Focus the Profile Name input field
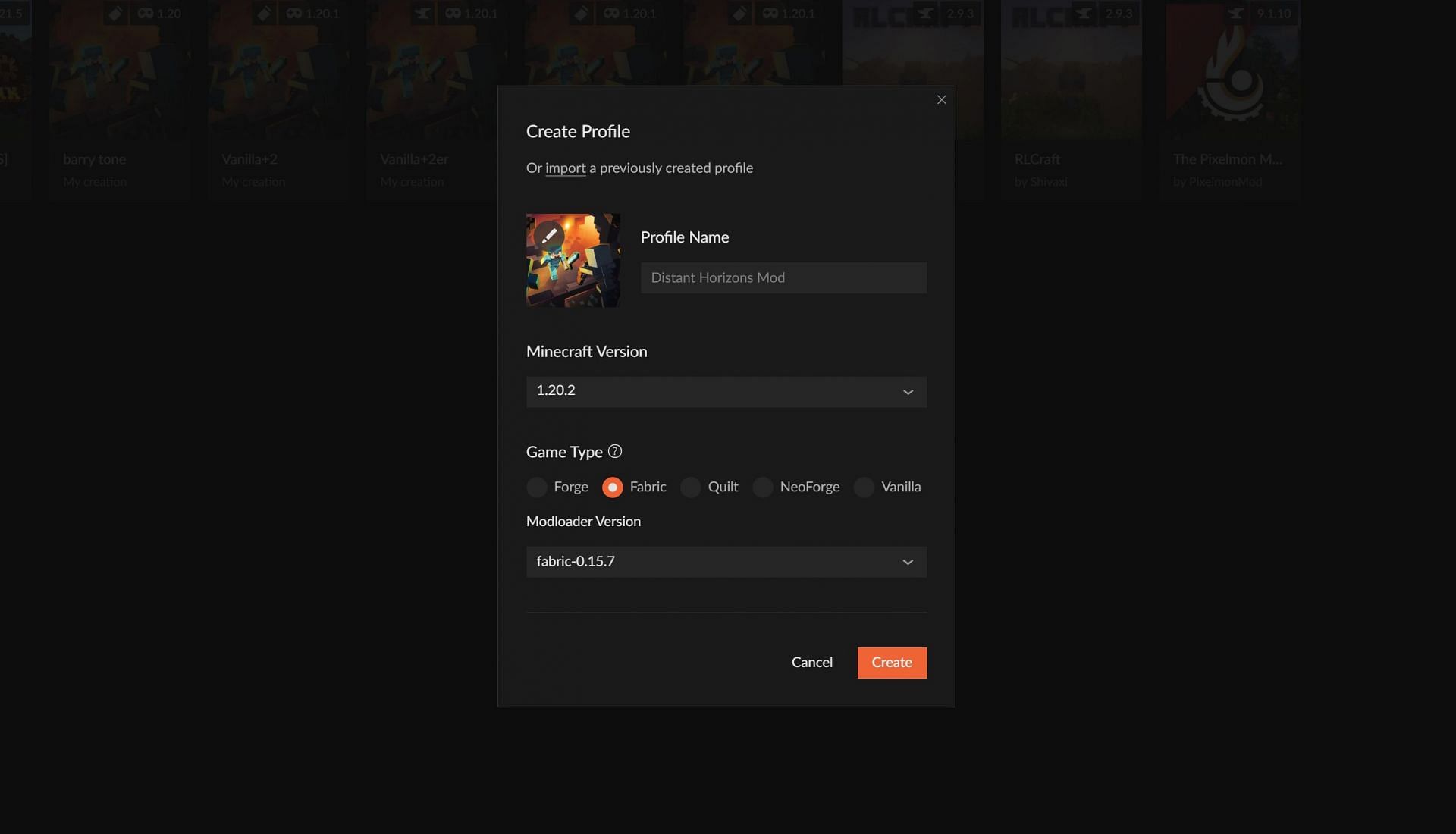1456x834 pixels. (783, 277)
